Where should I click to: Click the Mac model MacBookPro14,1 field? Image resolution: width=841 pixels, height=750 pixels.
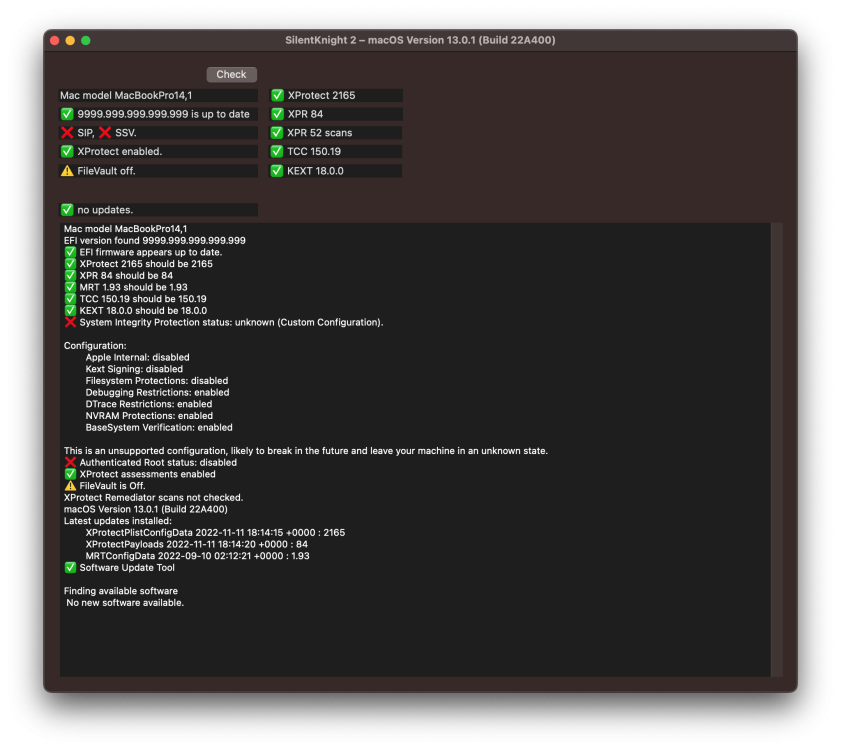point(158,95)
